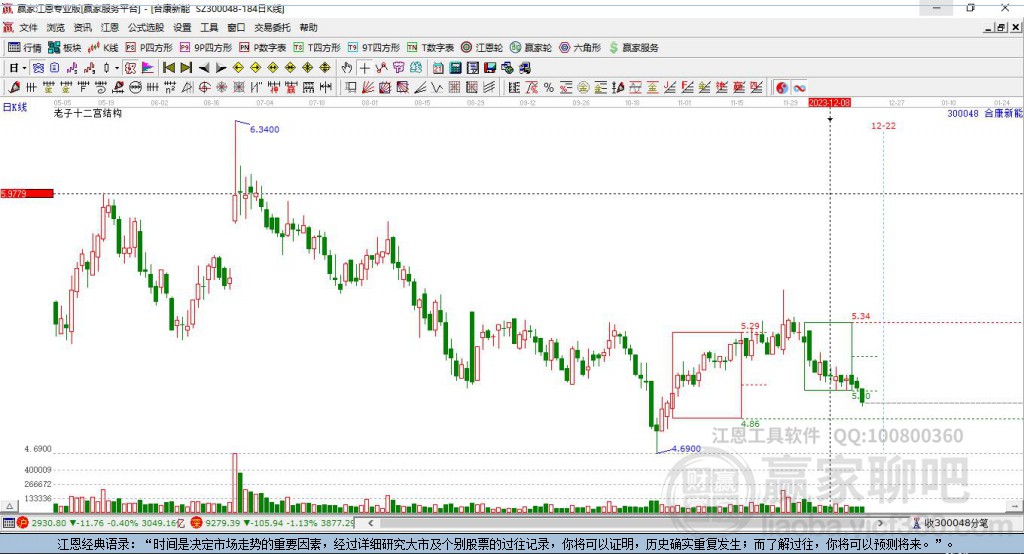Click the percent sign tool icon
The image size is (1024, 554).
[x=549, y=88]
